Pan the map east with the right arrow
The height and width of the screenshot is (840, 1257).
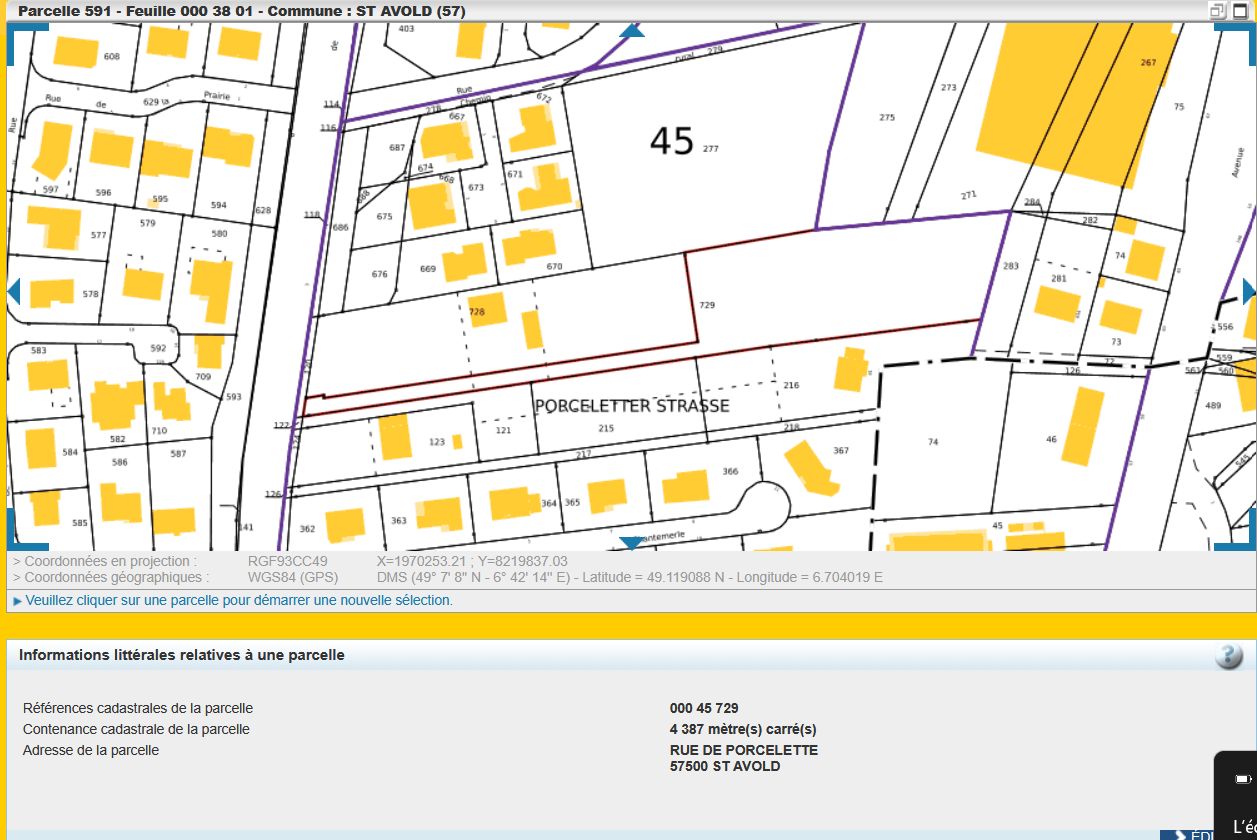pos(1248,291)
